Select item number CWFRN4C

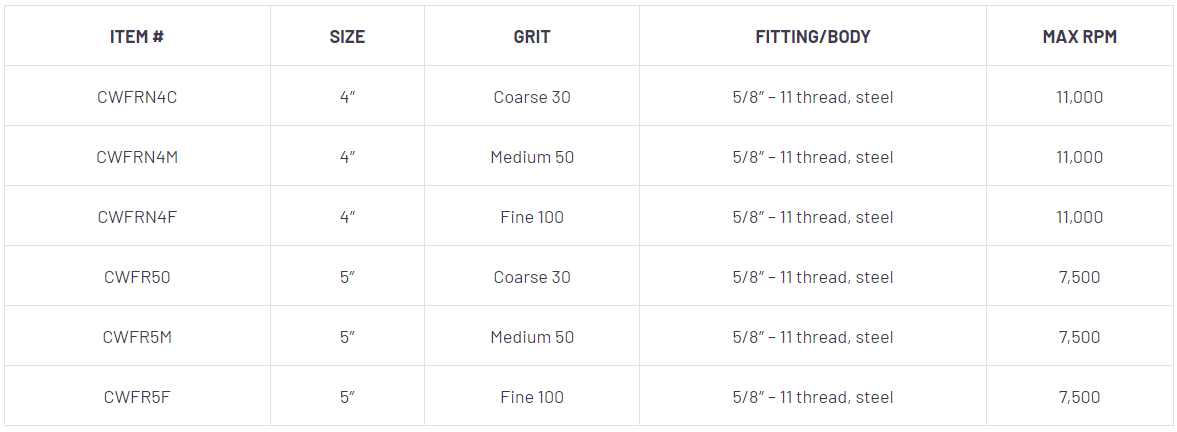click(x=137, y=97)
